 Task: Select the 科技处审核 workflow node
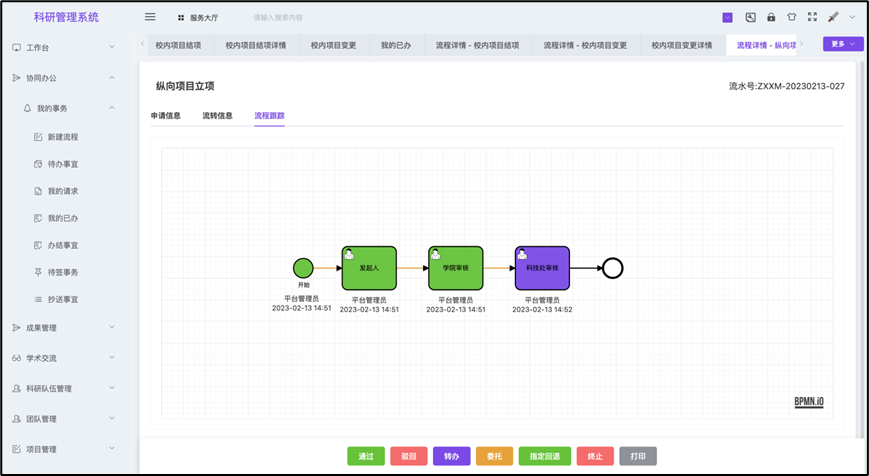coord(542,267)
